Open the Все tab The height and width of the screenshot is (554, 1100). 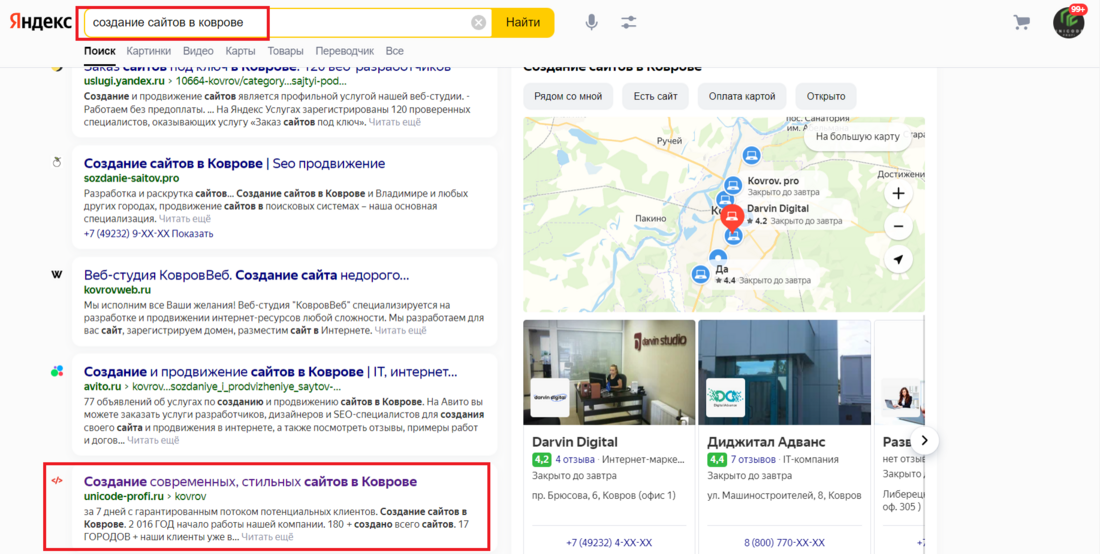point(395,51)
